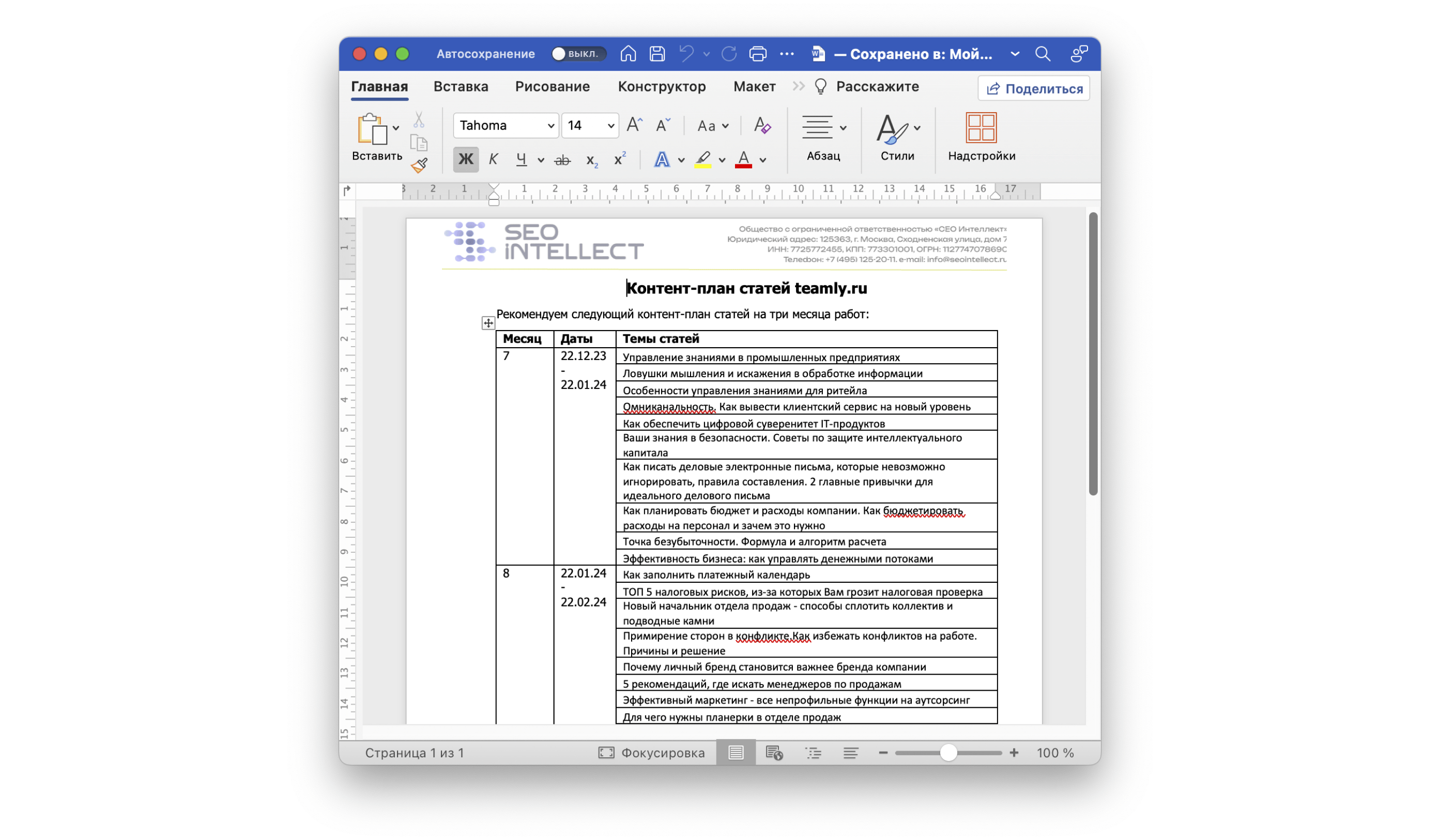Open the Конструктор tab
The width and height of the screenshot is (1439, 840).
(662, 87)
